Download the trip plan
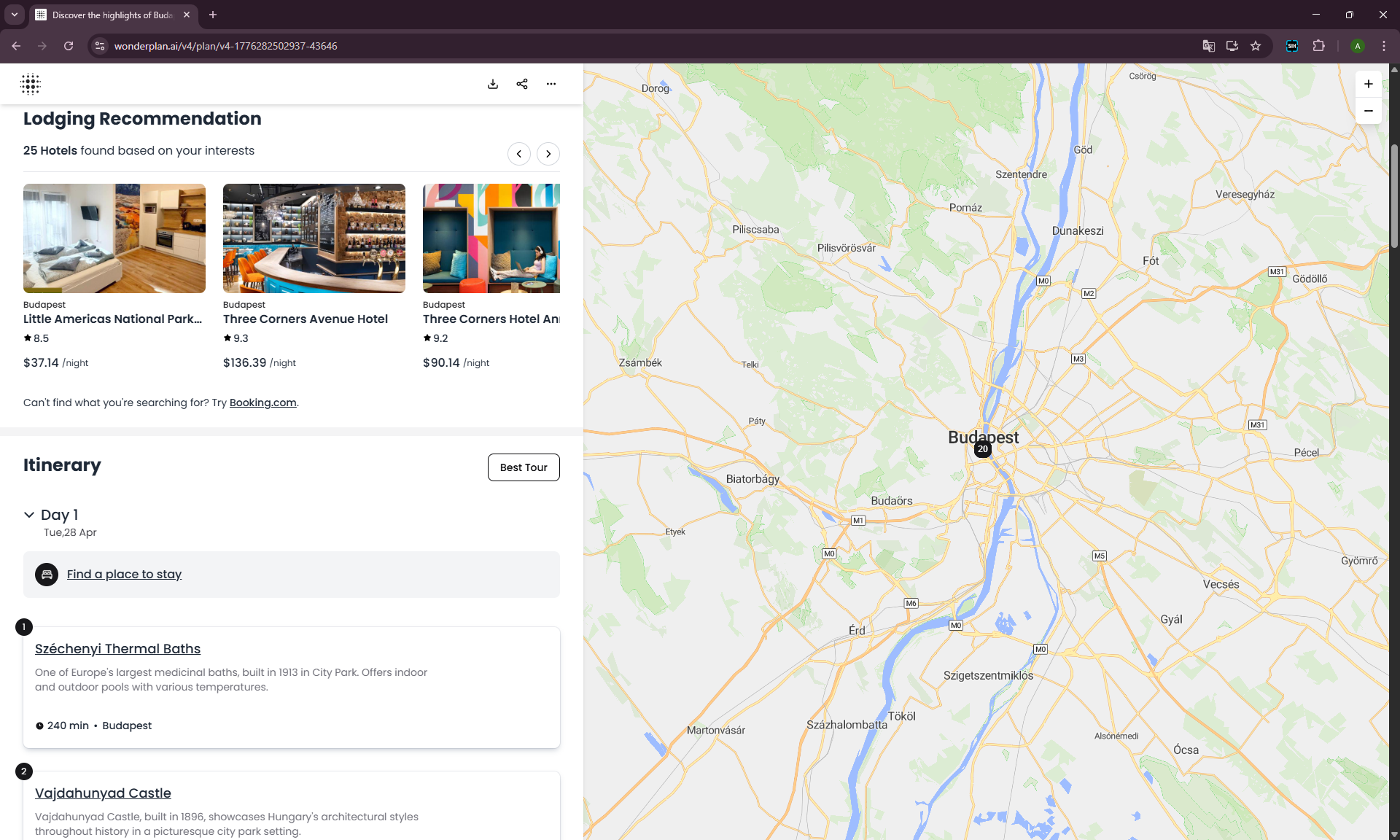 [x=493, y=84]
